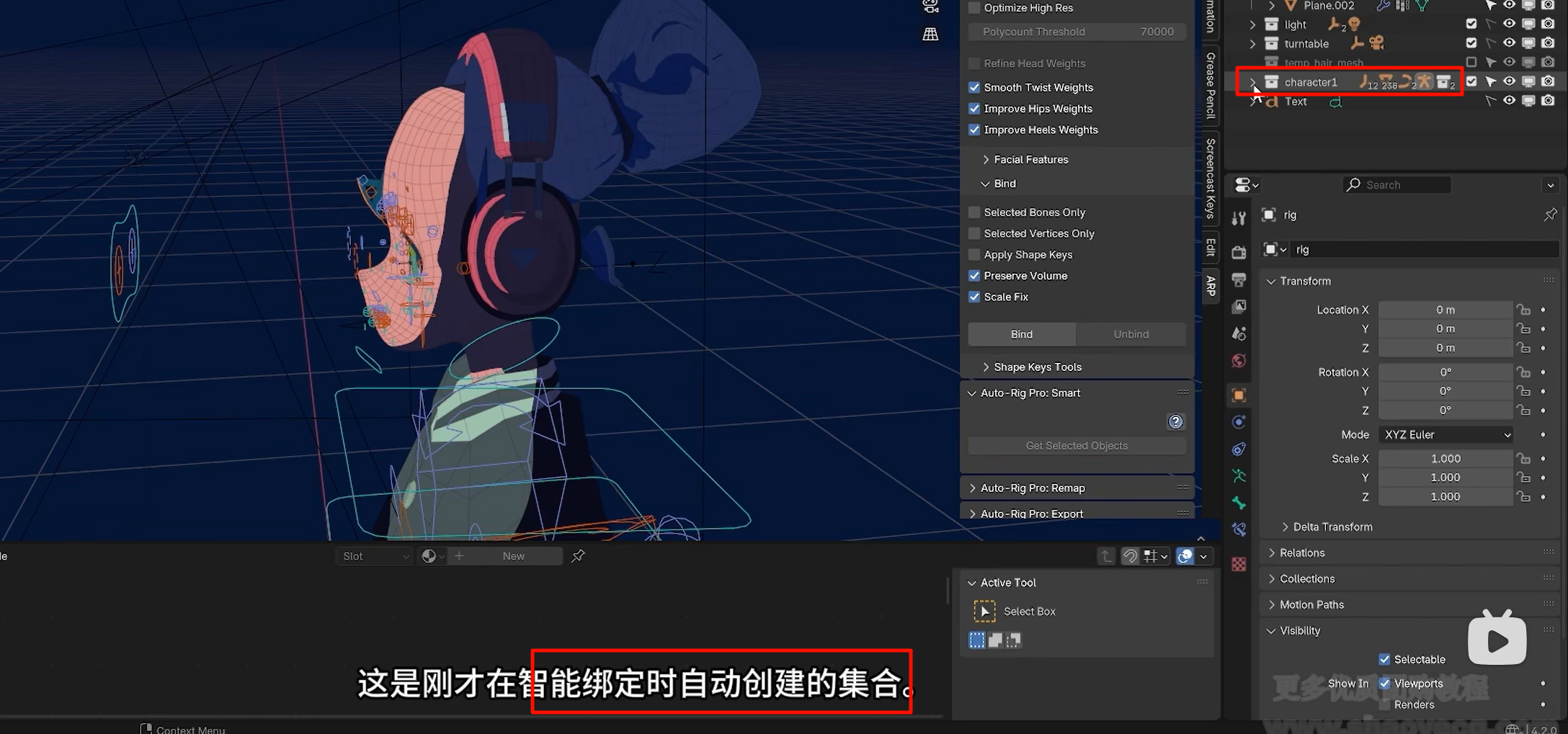Hide character1 collection with eye icon

(1509, 81)
